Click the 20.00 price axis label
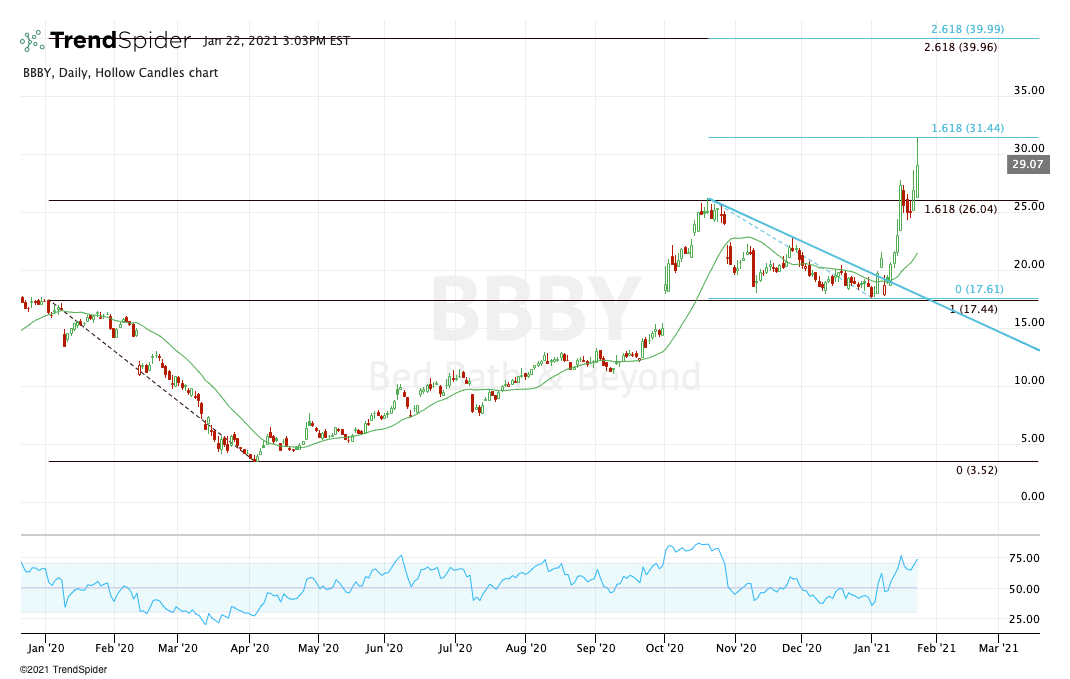The image size is (1070, 679). (1028, 264)
